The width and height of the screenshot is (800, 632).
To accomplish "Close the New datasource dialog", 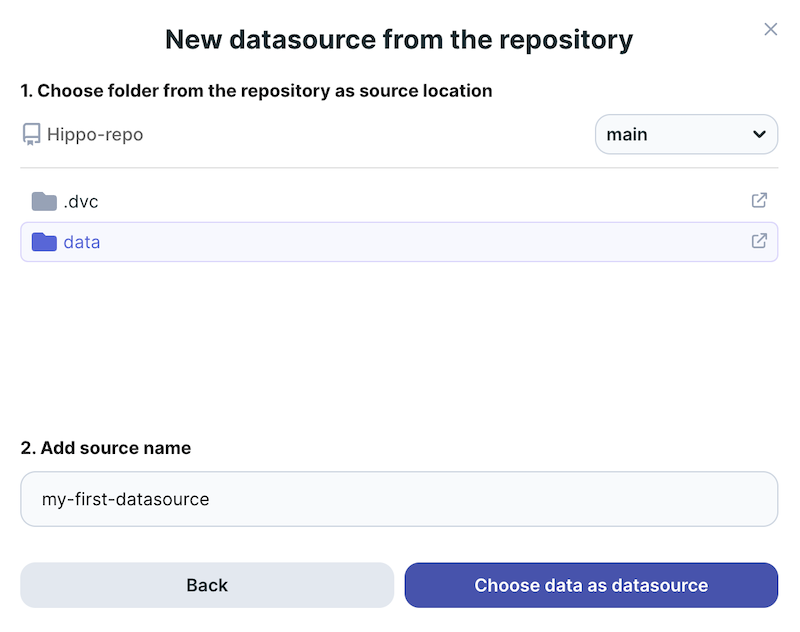I will point(770,29).
